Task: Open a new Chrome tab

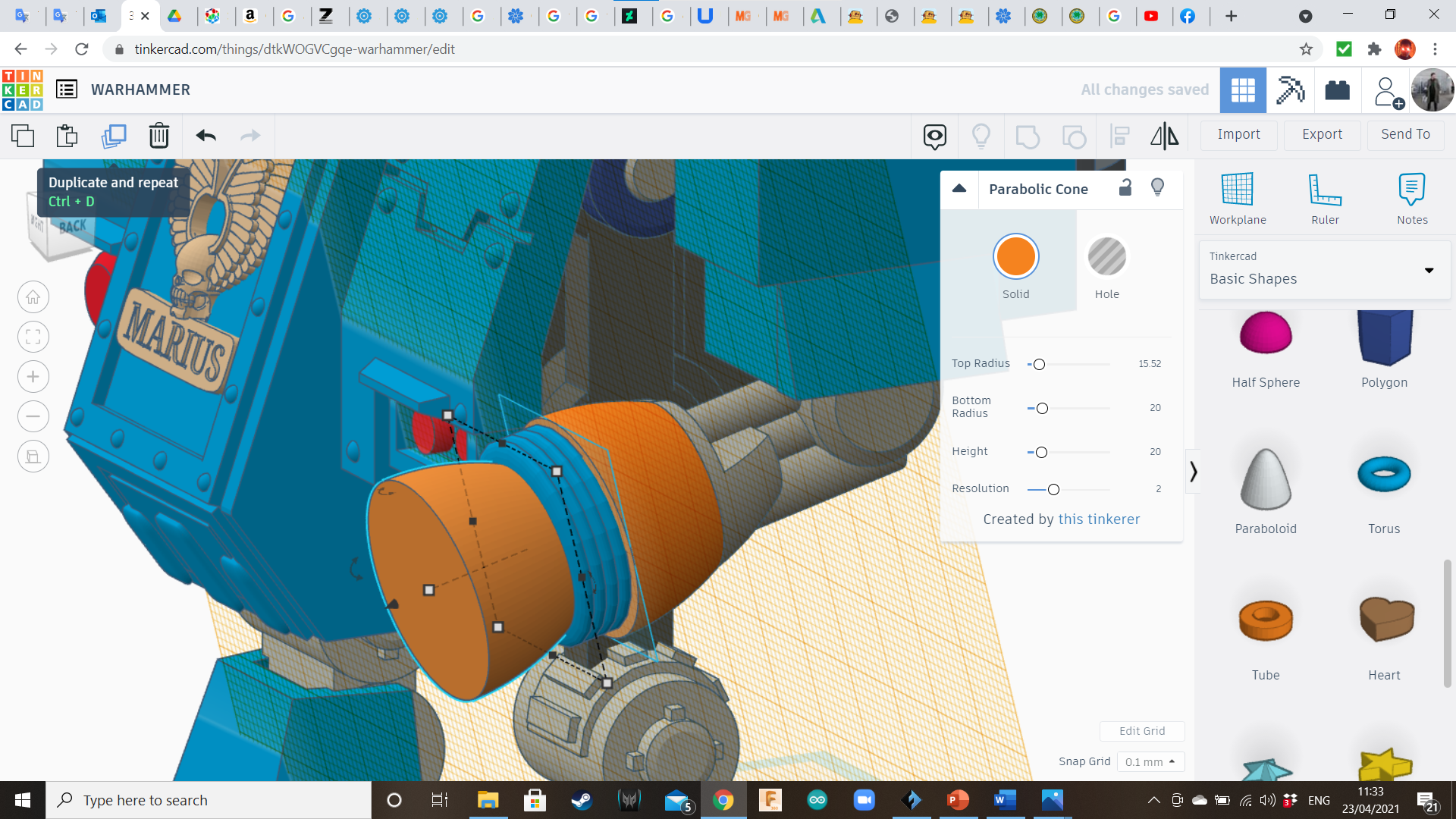Action: 1232,16
